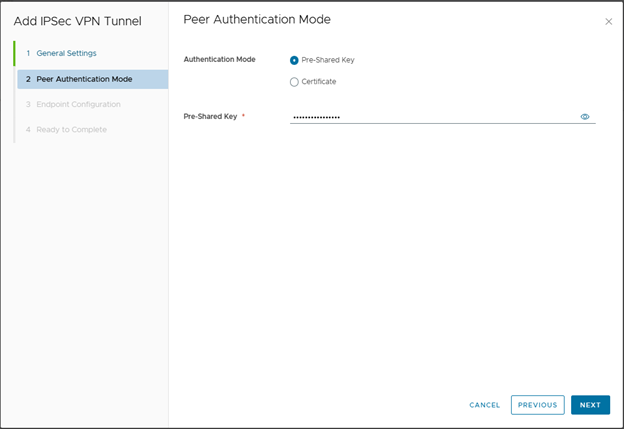Viewport: 624px width, 429px height.
Task: Click the Pre-Shared Key radio label text
Action: 328,60
